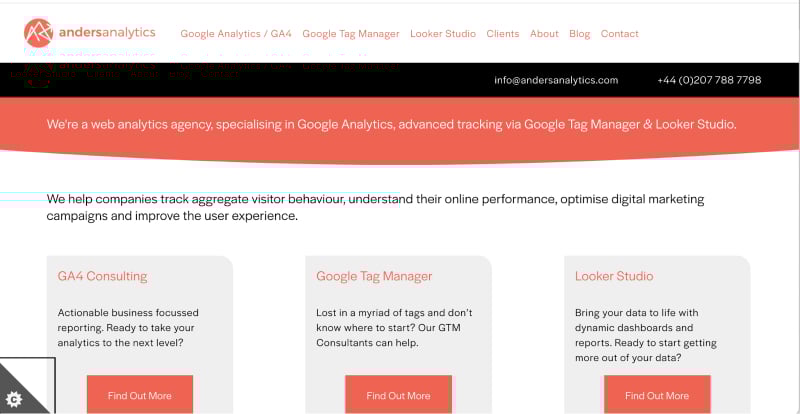Click Find Out More under Google Tag Manager

pos(398,395)
